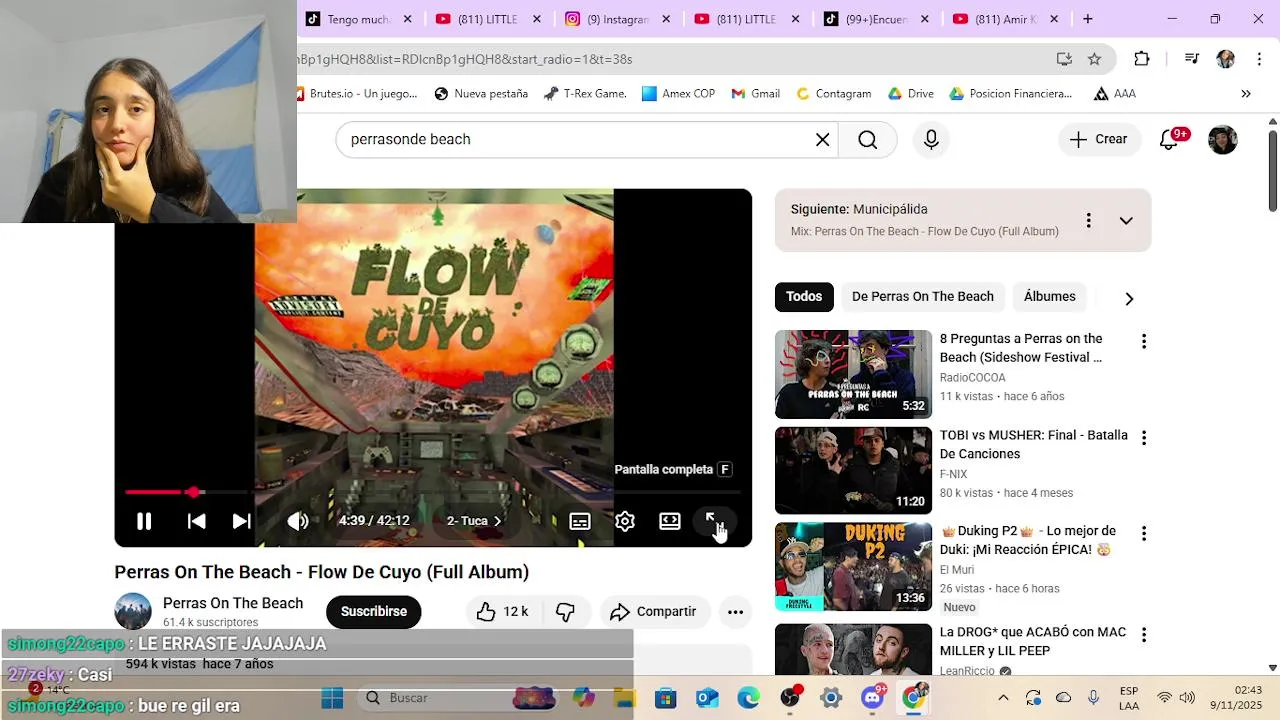Select 'De Perras On The Beach' chip
The width and height of the screenshot is (1280, 720).
pos(923,297)
